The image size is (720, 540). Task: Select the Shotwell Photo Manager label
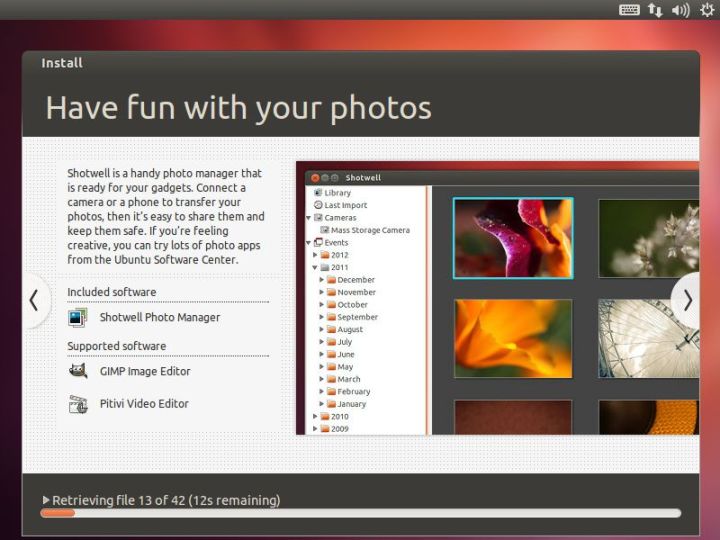[x=160, y=317]
